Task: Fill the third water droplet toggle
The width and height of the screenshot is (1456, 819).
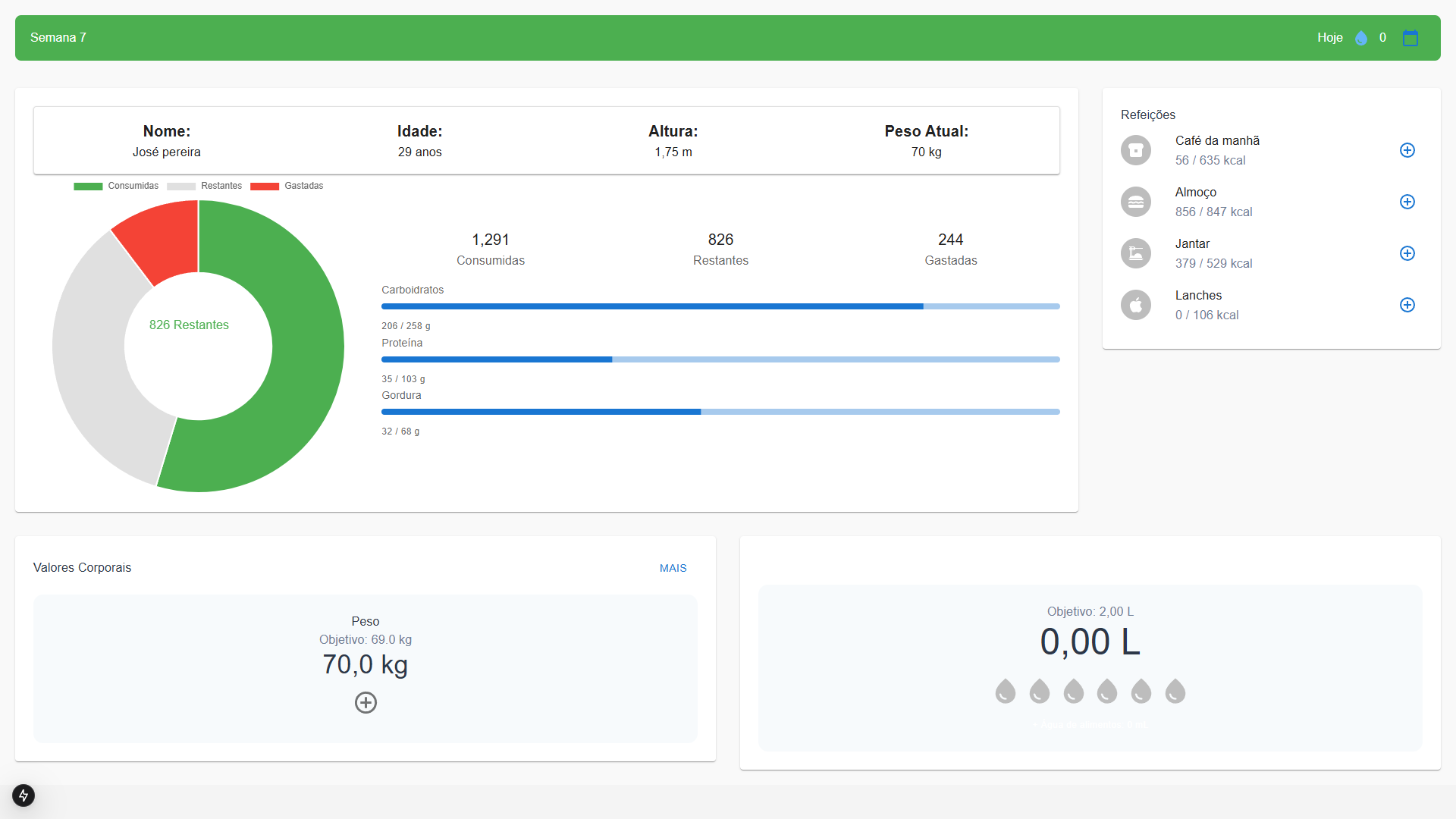Action: [1073, 691]
